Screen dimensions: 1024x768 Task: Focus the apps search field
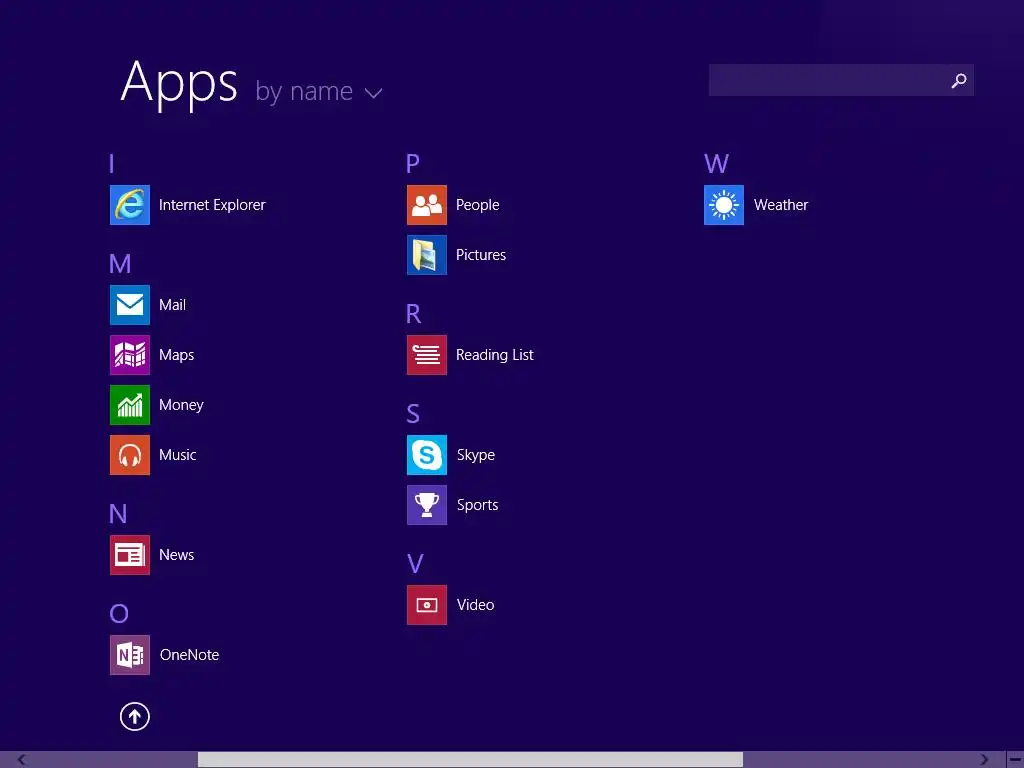coord(841,80)
